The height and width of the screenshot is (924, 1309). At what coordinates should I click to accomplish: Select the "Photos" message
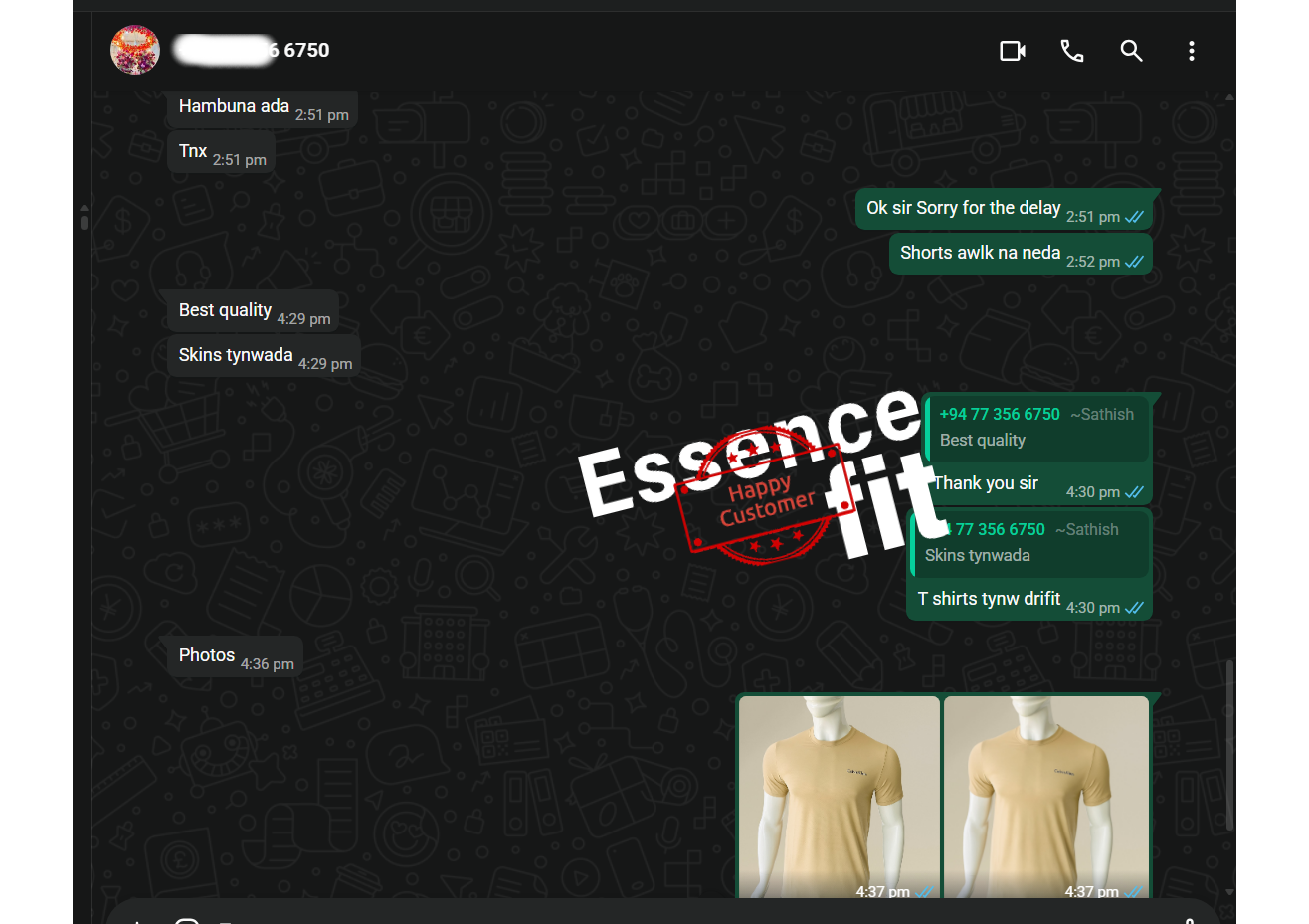[x=235, y=656]
